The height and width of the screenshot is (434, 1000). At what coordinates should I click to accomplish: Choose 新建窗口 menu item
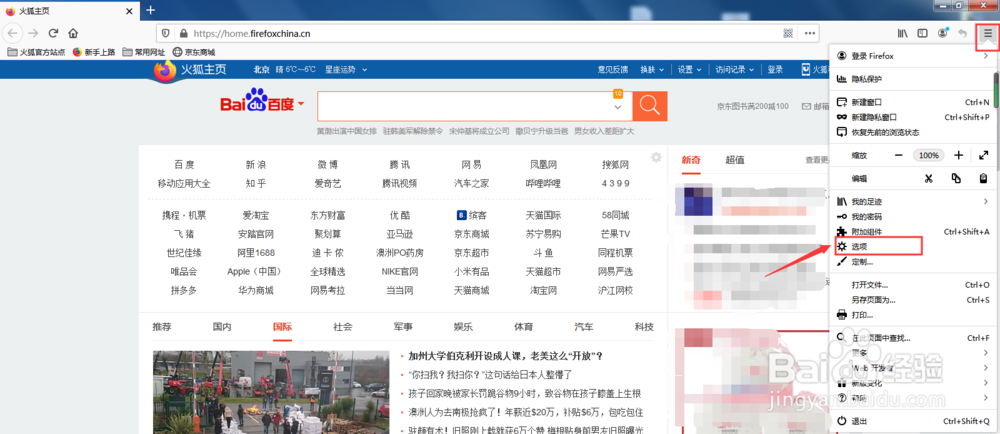point(913,102)
